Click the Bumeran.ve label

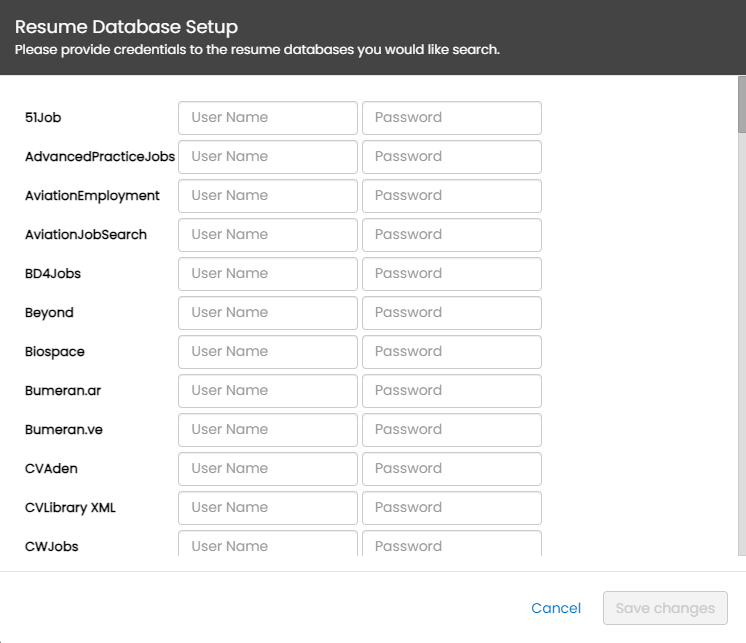tap(64, 429)
